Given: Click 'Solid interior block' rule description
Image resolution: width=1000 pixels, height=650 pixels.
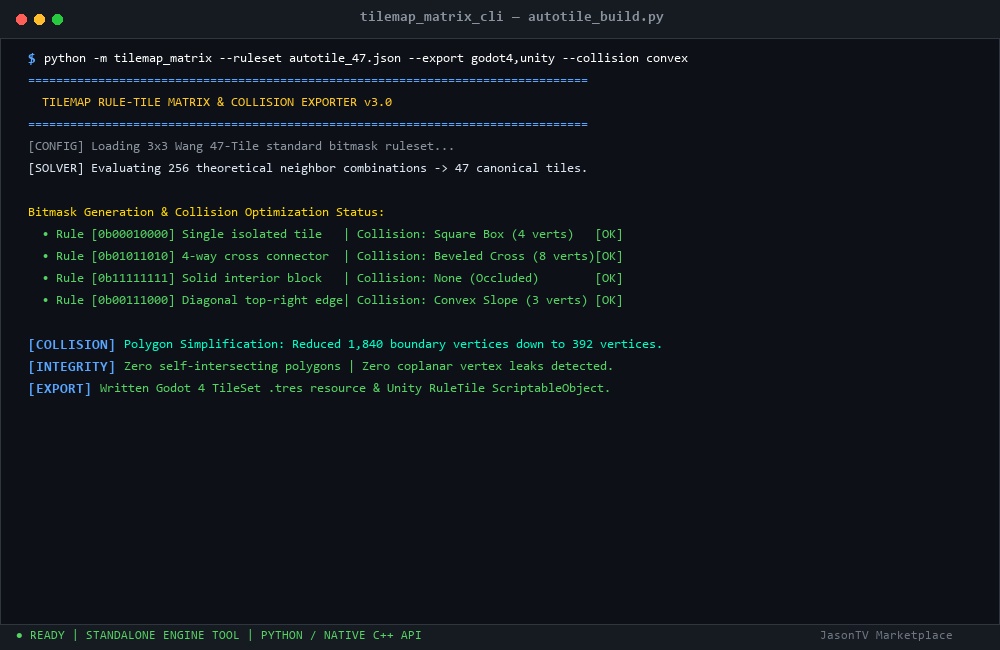Looking at the screenshot, I should click(252, 278).
